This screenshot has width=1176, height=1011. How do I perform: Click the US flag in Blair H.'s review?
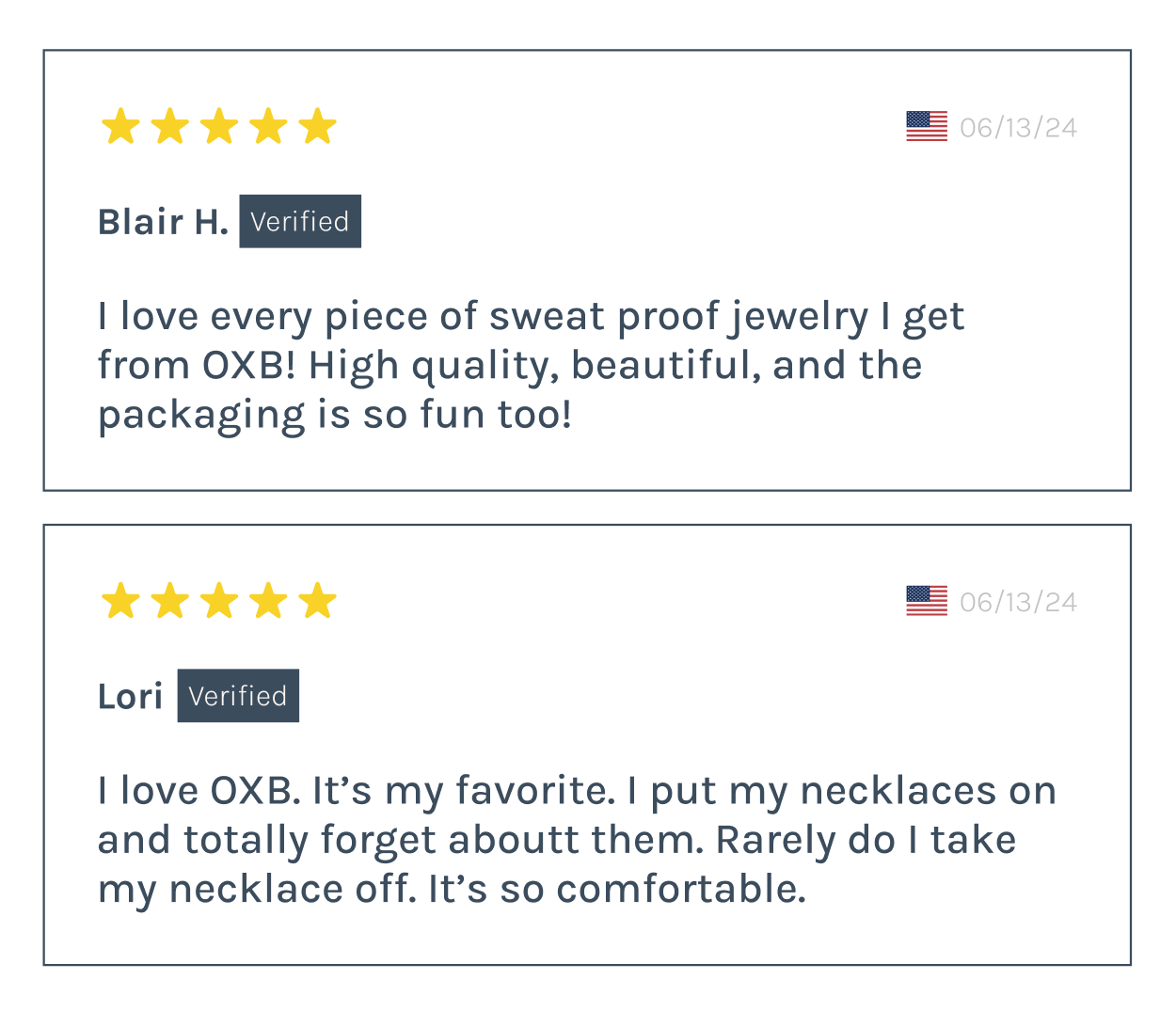click(927, 126)
